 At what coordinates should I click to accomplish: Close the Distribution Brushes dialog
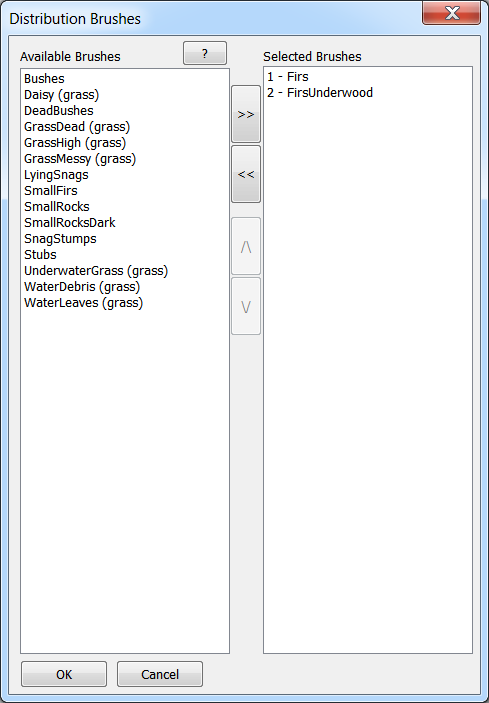tap(451, 13)
